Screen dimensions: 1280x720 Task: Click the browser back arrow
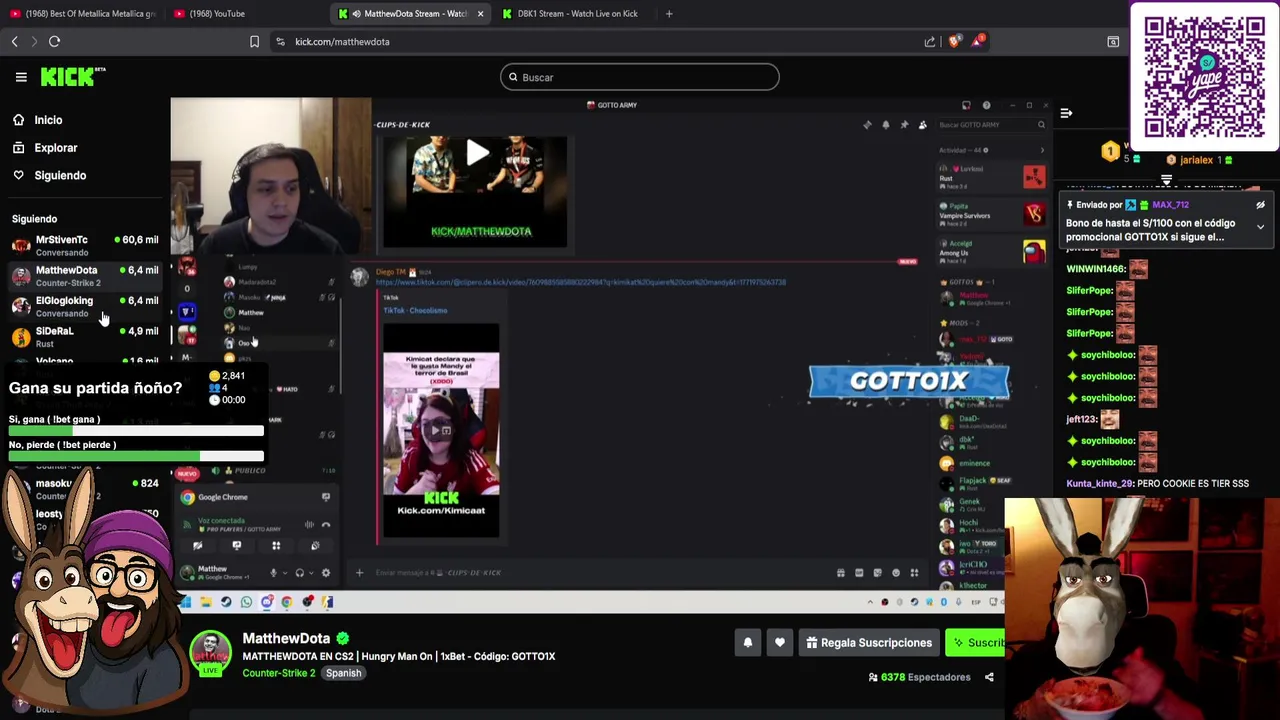click(x=14, y=42)
